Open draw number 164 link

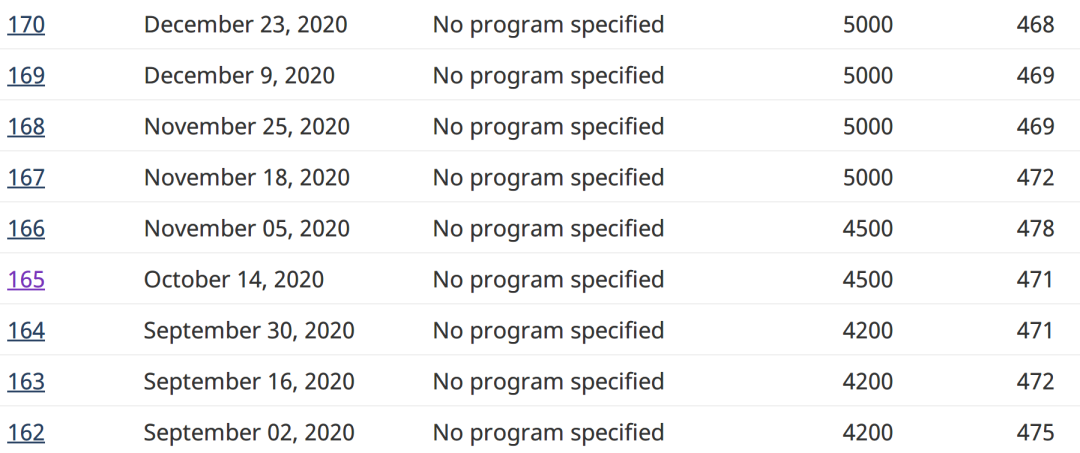point(26,330)
